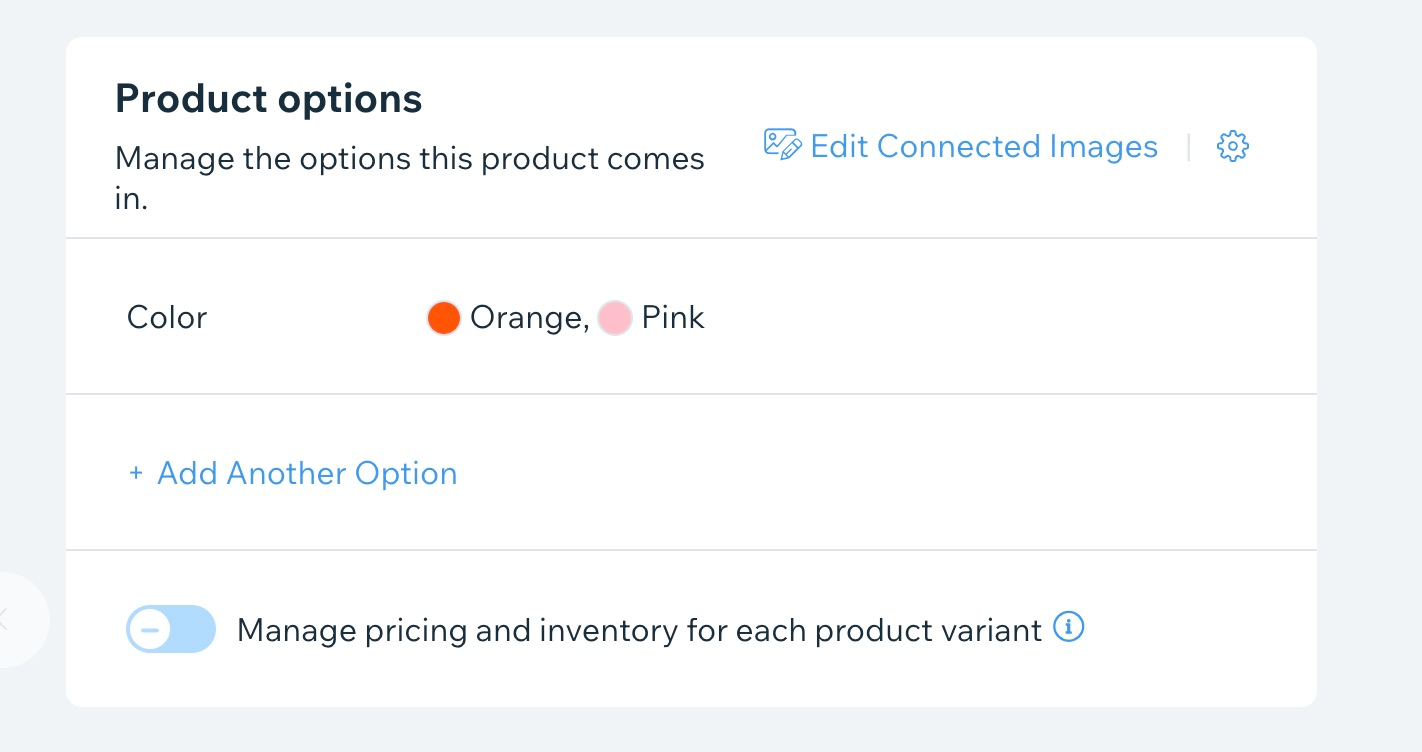1422x752 pixels.
Task: Select the Orange color circle icon
Action: 443,317
